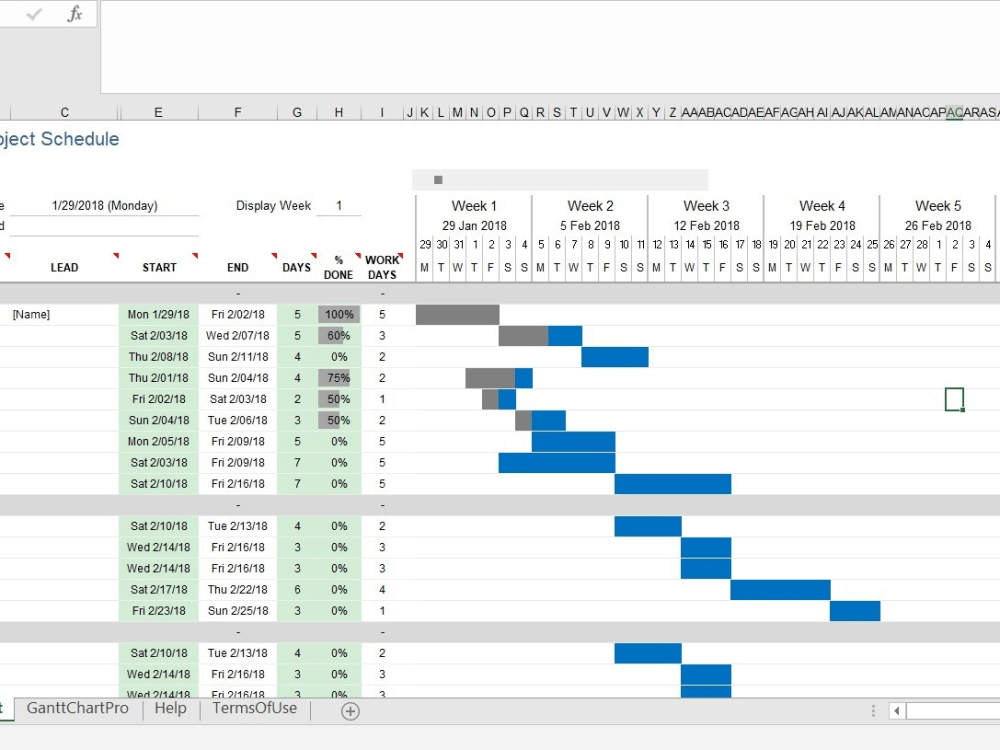Select the Mon 1/29/18 START date cell
The width and height of the screenshot is (1000, 750).
[158, 314]
